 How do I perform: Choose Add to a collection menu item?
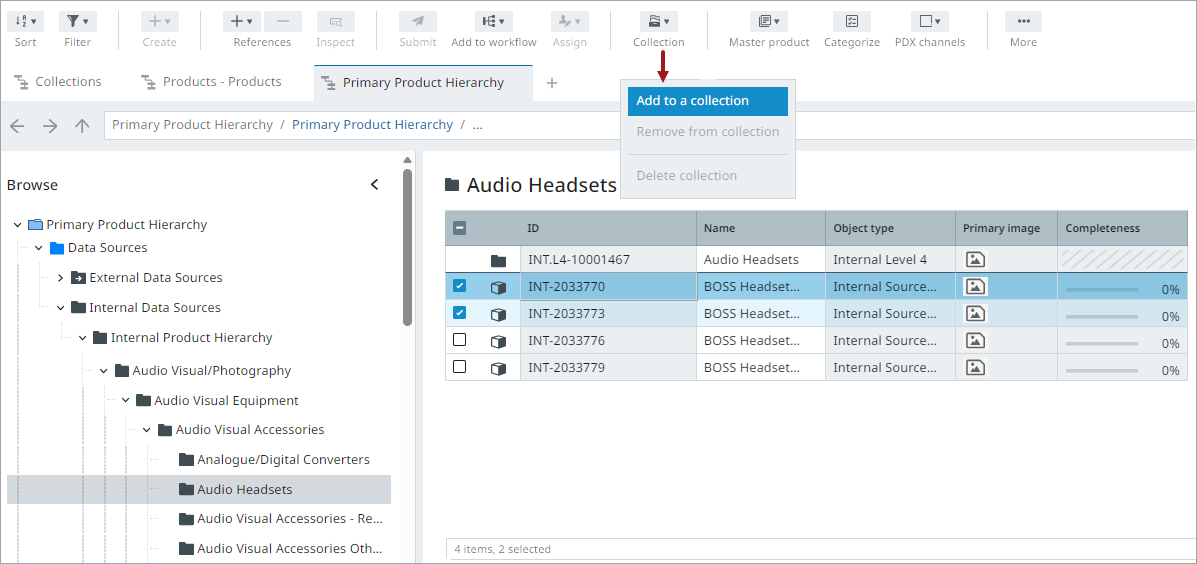[707, 101]
